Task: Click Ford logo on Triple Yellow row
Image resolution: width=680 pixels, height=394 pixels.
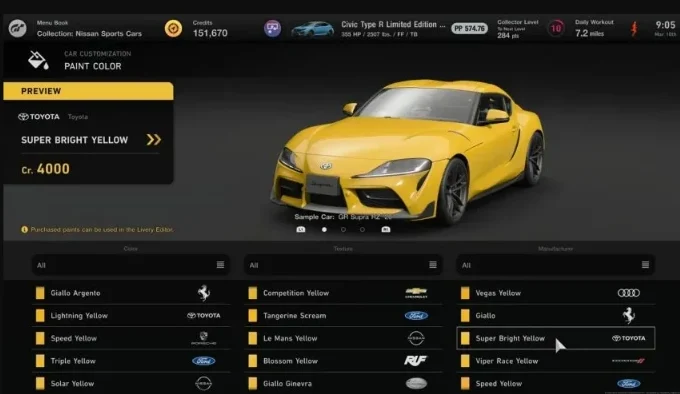Action: pyautogui.click(x=203, y=361)
